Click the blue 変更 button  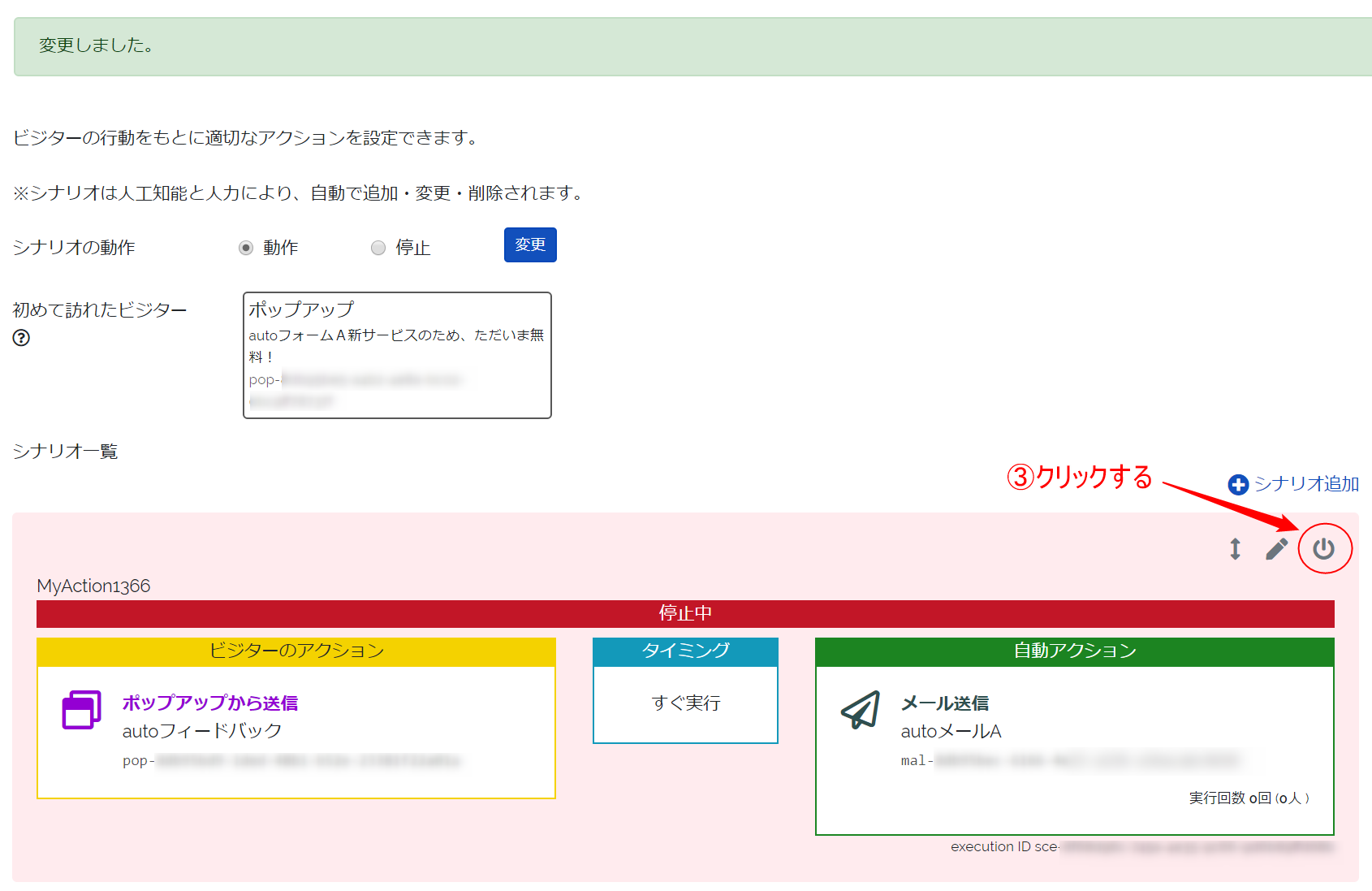(x=530, y=244)
